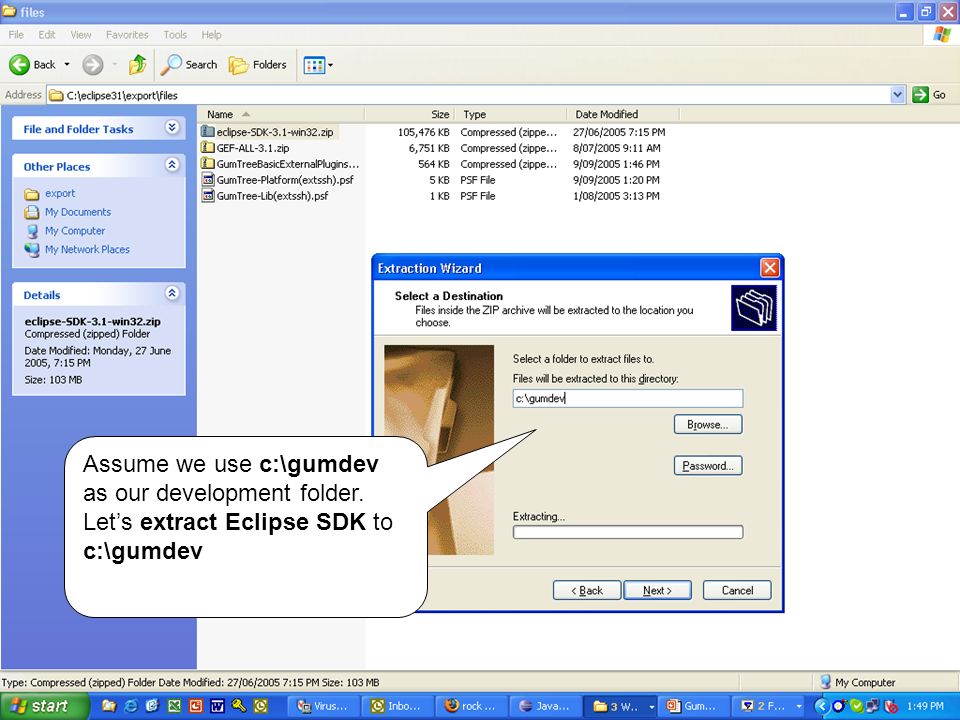The width and height of the screenshot is (960, 720).
Task: Open the Edit menu
Action: coord(47,35)
